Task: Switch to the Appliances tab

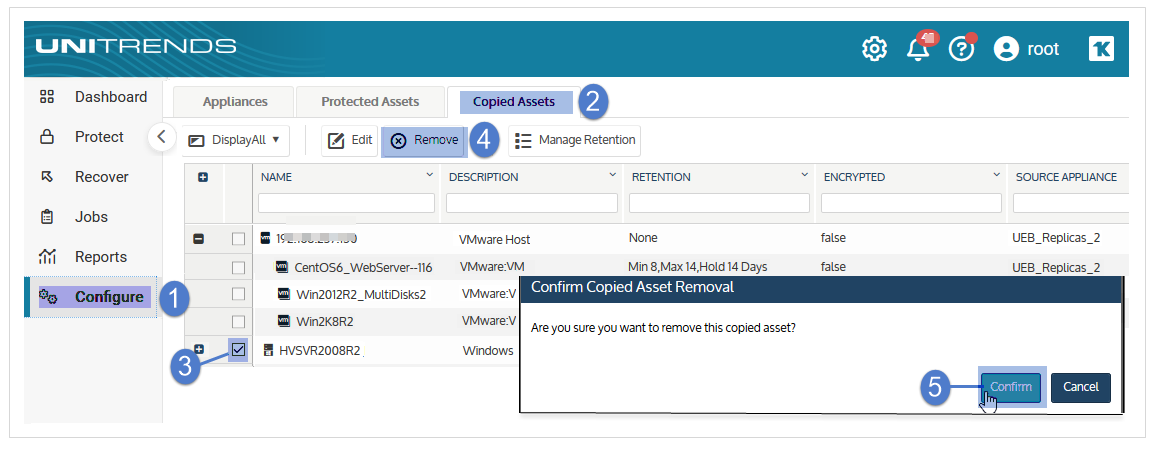Action: point(235,102)
